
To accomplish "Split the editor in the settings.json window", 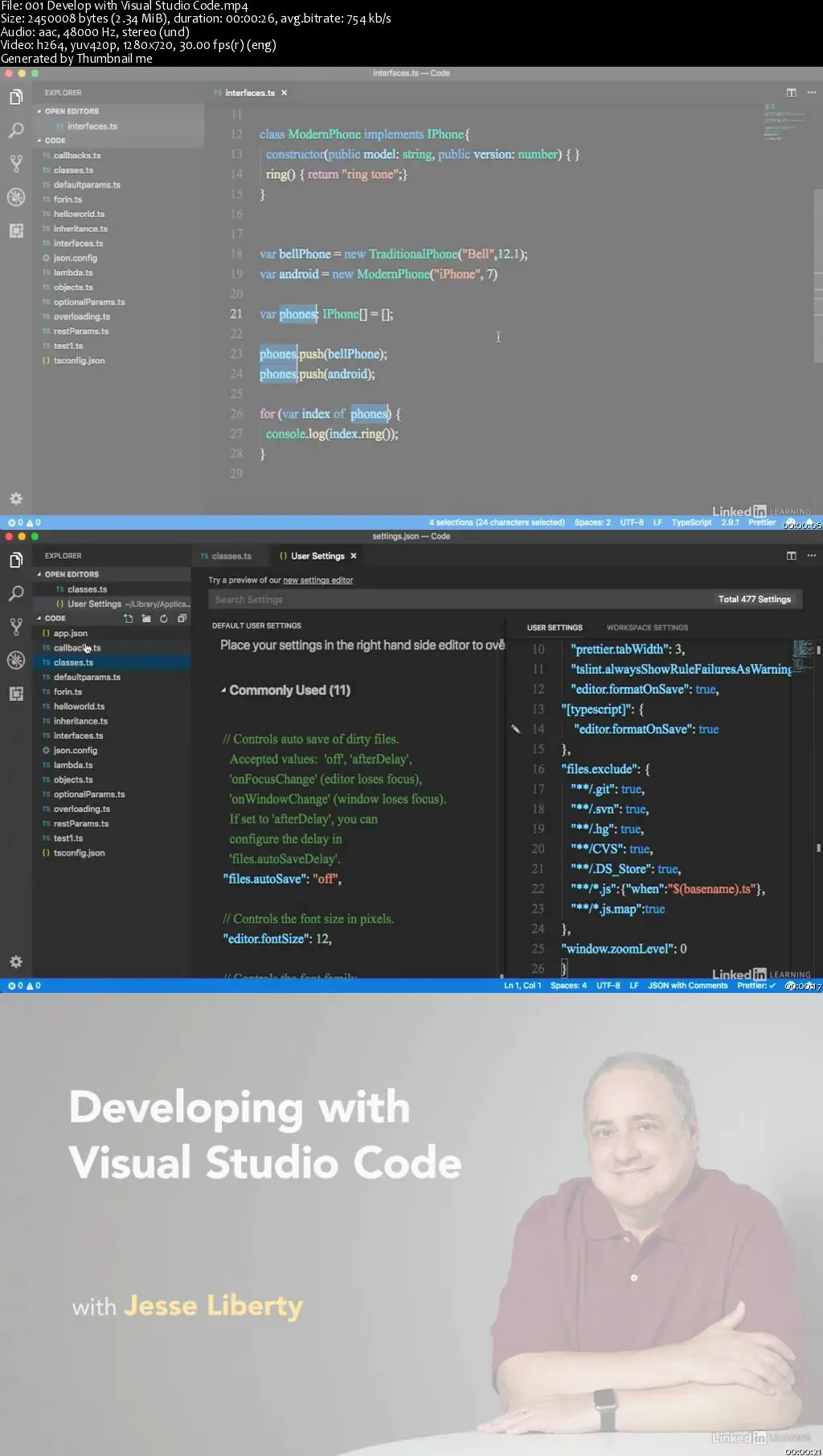I will [x=791, y=556].
